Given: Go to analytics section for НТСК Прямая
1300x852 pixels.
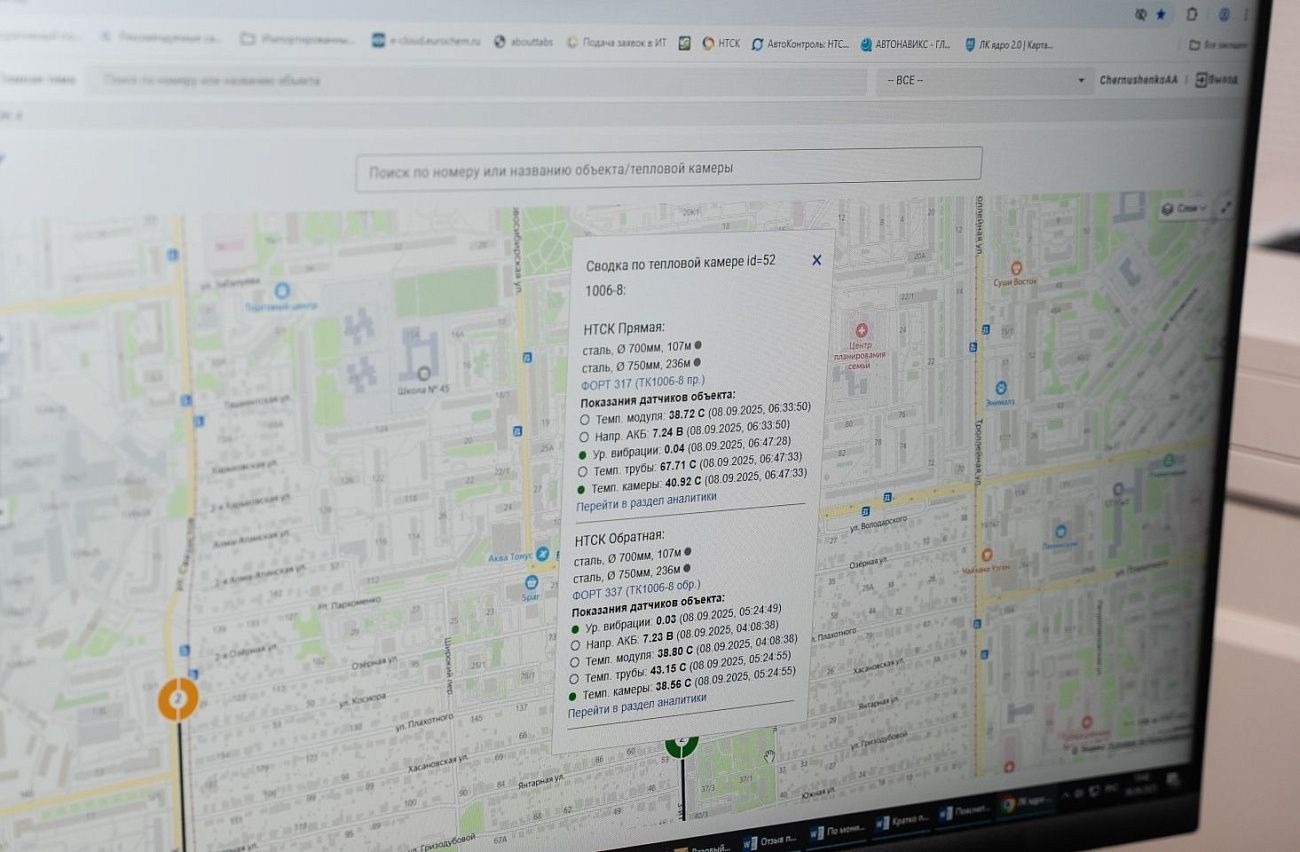Looking at the screenshot, I should [x=646, y=497].
